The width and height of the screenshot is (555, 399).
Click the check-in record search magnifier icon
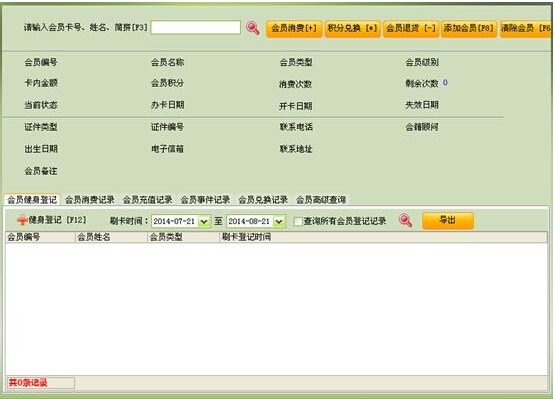point(406,221)
